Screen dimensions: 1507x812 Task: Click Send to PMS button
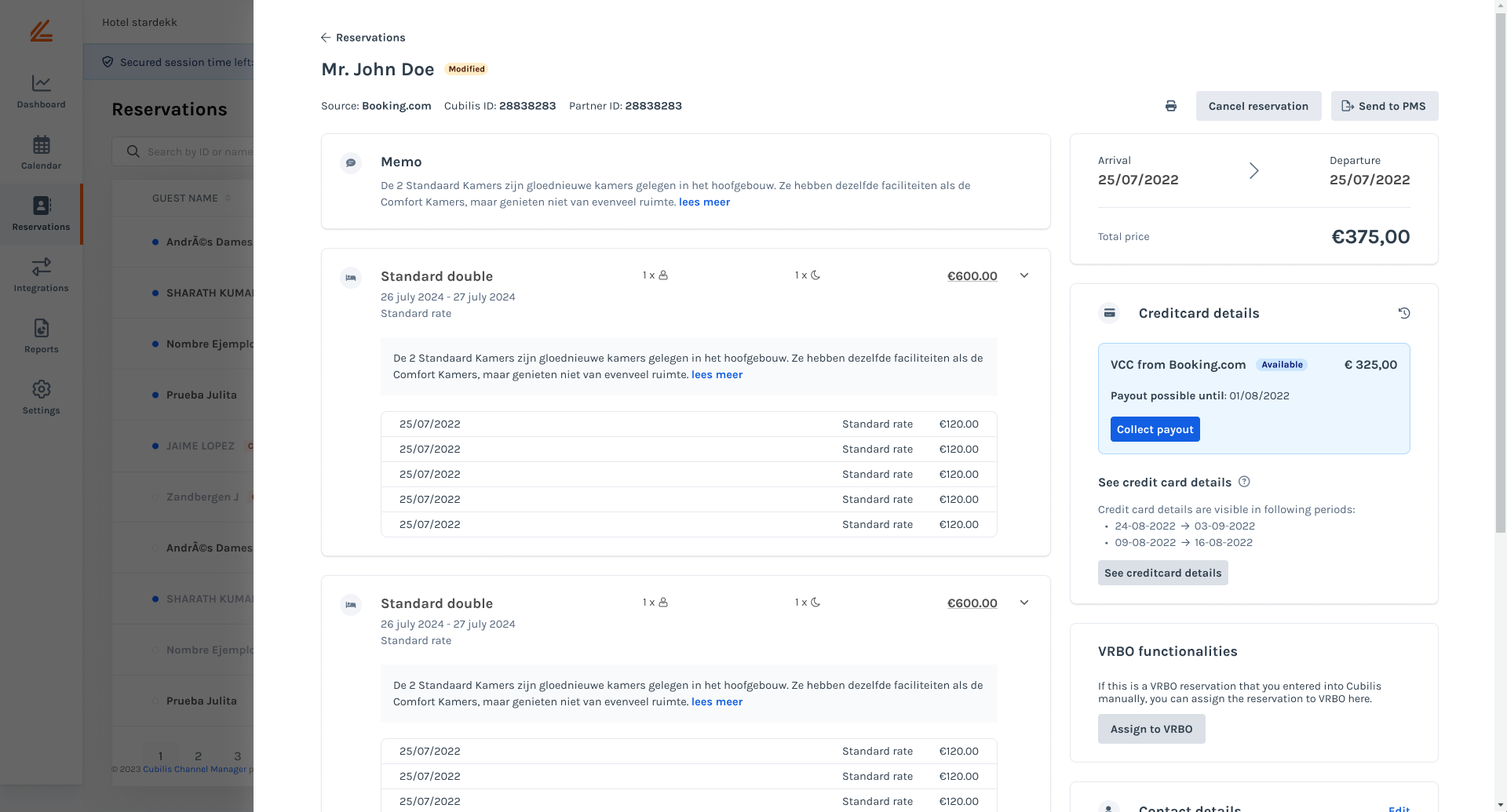(x=1384, y=106)
